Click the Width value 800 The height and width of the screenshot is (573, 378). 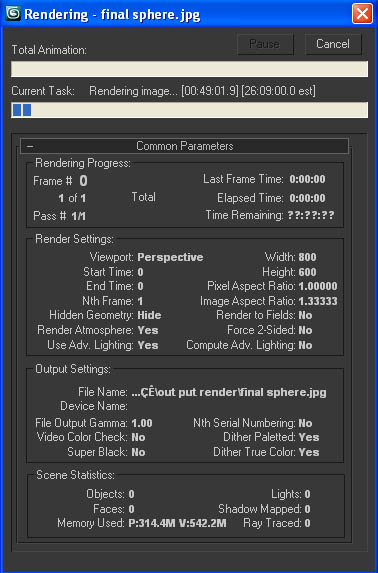pyautogui.click(x=307, y=257)
